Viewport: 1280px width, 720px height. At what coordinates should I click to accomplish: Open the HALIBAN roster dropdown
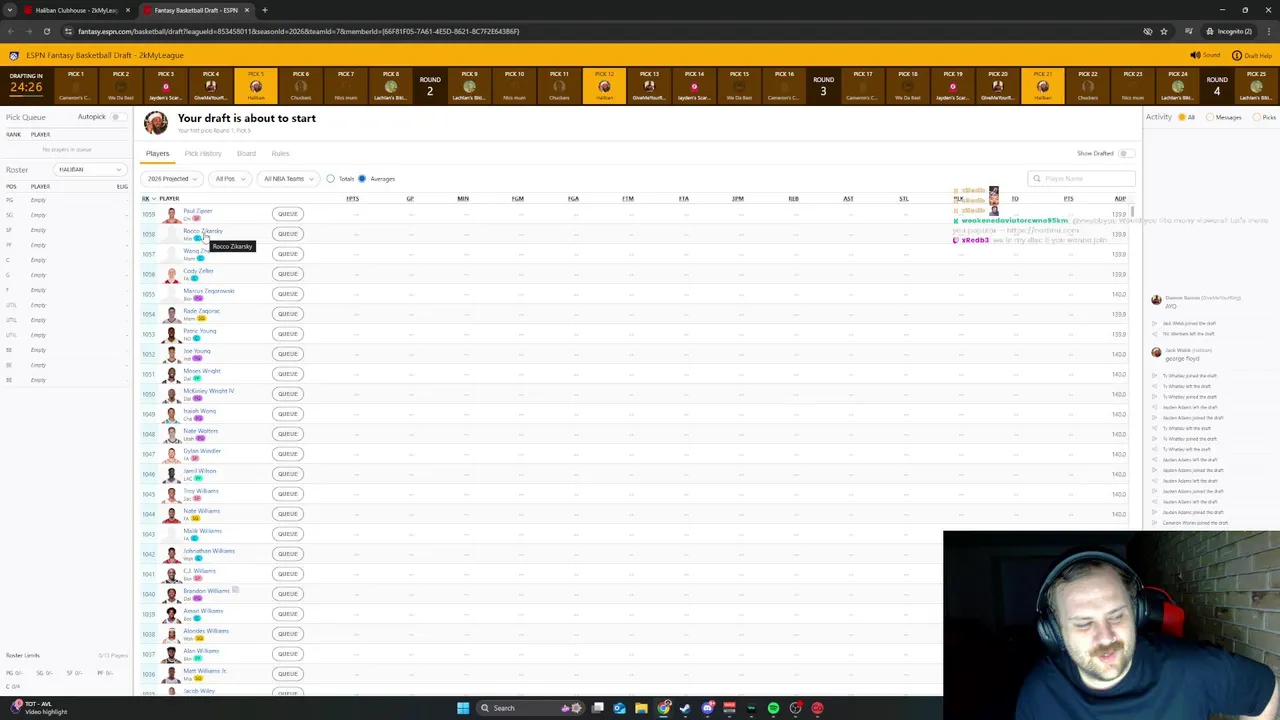[x=88, y=169]
